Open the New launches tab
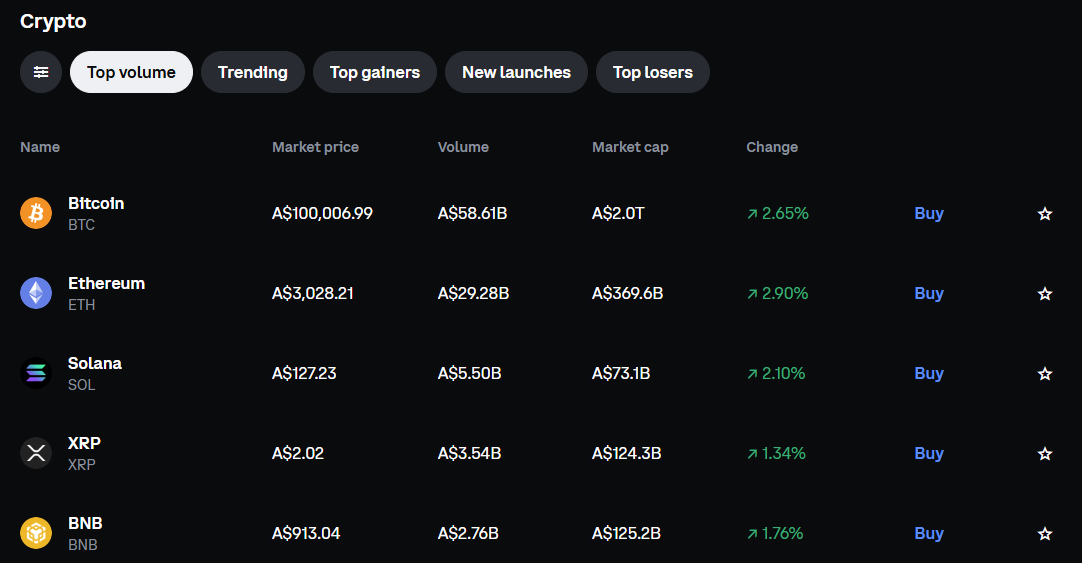Viewport: 1082px width, 563px height. (516, 72)
